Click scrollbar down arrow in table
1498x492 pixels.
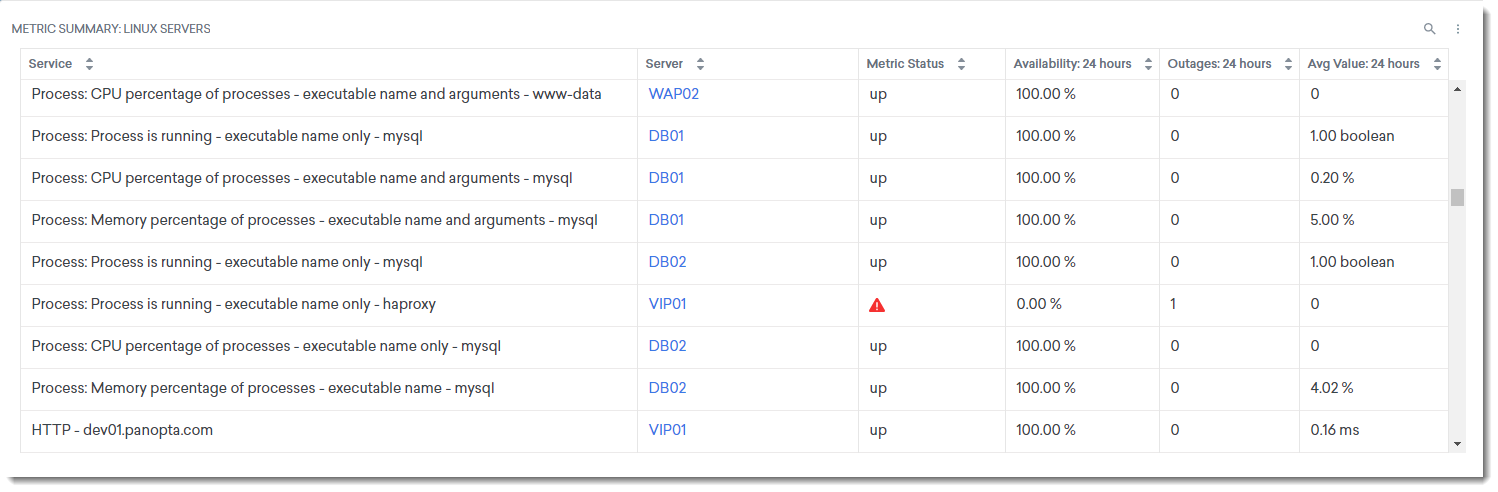click(1457, 443)
